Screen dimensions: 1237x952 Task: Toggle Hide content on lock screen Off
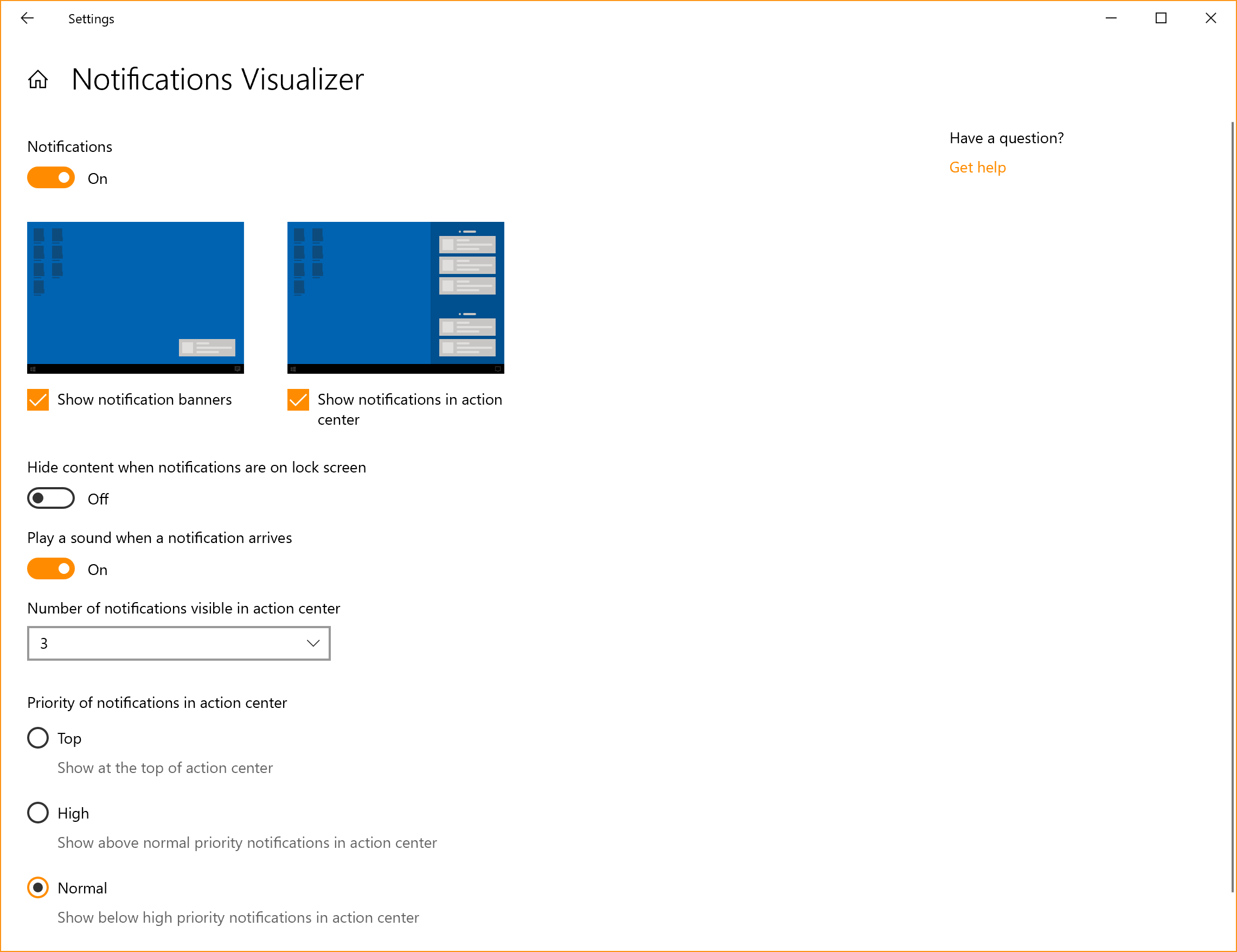pos(51,498)
